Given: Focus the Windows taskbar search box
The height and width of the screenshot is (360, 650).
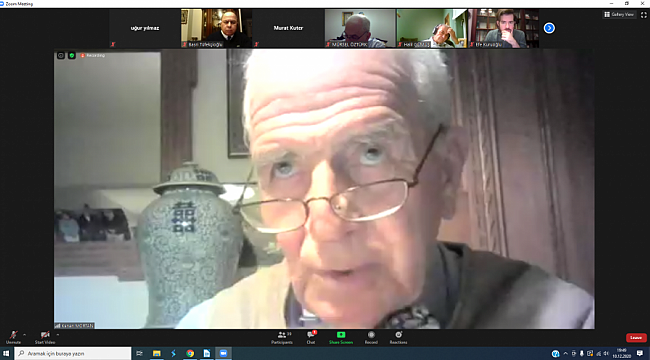Looking at the screenshot, I should (73, 353).
